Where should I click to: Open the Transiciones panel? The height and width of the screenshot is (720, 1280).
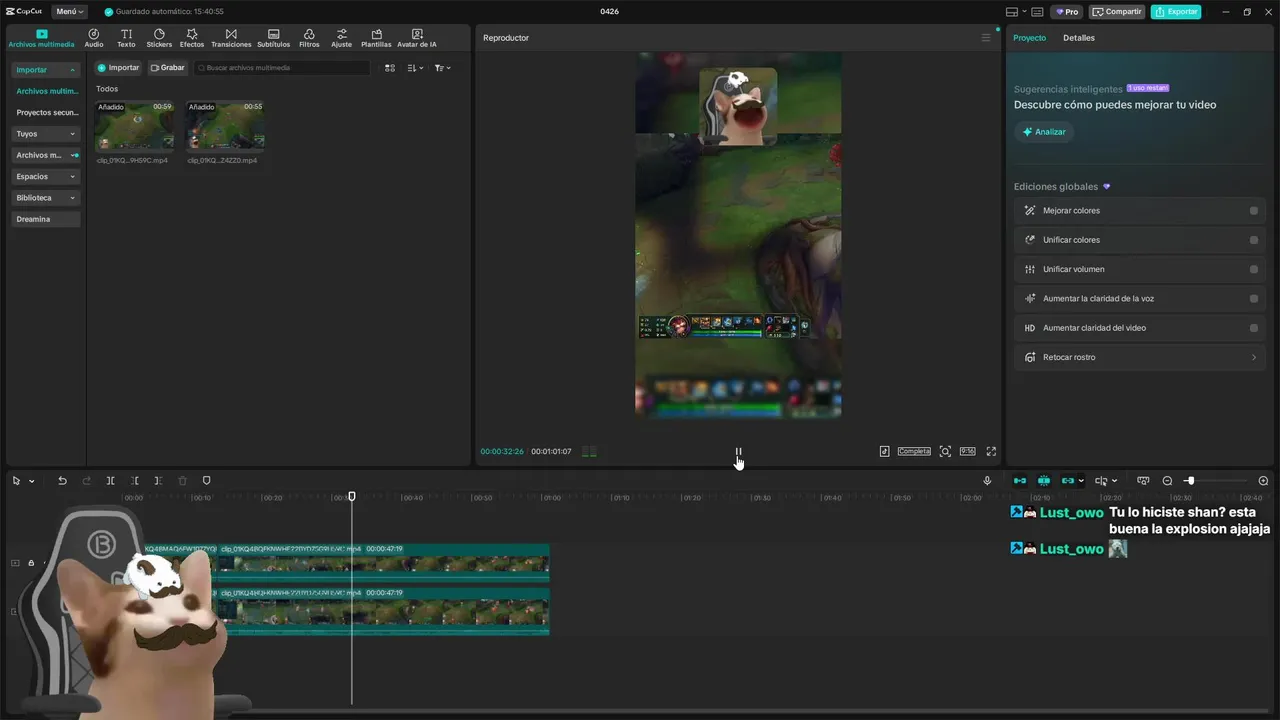(x=231, y=38)
